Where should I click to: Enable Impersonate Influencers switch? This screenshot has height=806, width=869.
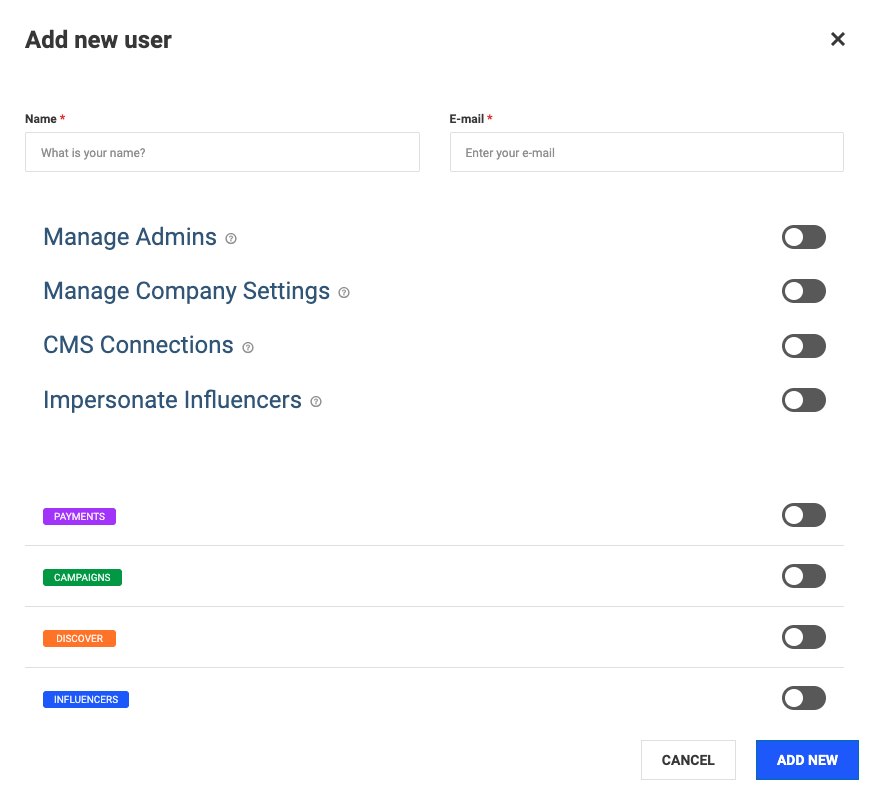804,400
